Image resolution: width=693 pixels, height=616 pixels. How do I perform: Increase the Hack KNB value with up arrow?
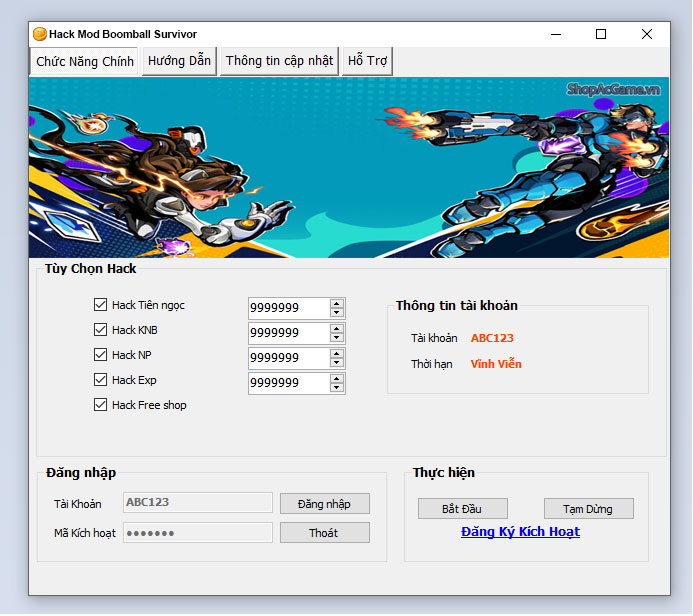click(x=337, y=329)
